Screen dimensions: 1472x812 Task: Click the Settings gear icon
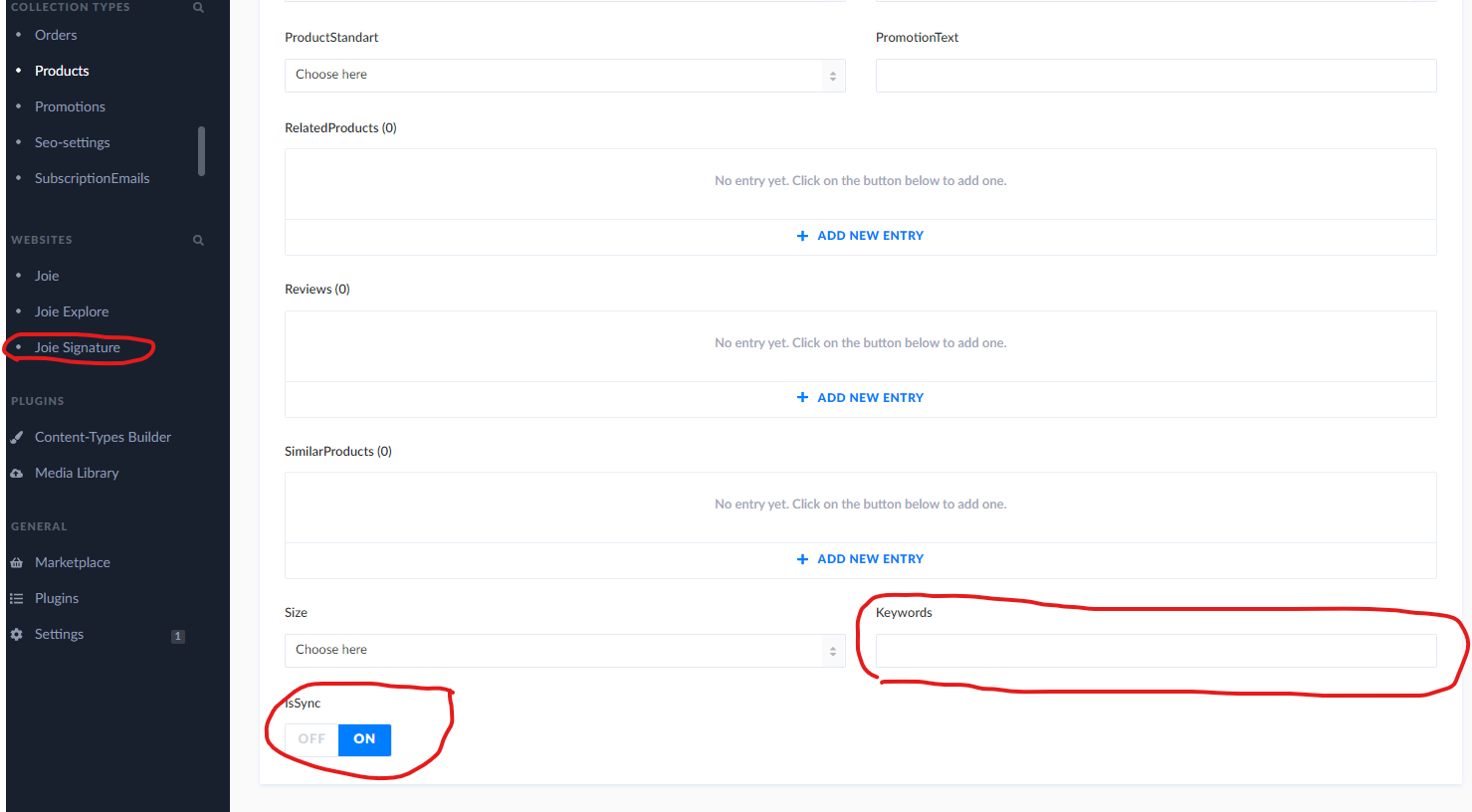pos(17,634)
